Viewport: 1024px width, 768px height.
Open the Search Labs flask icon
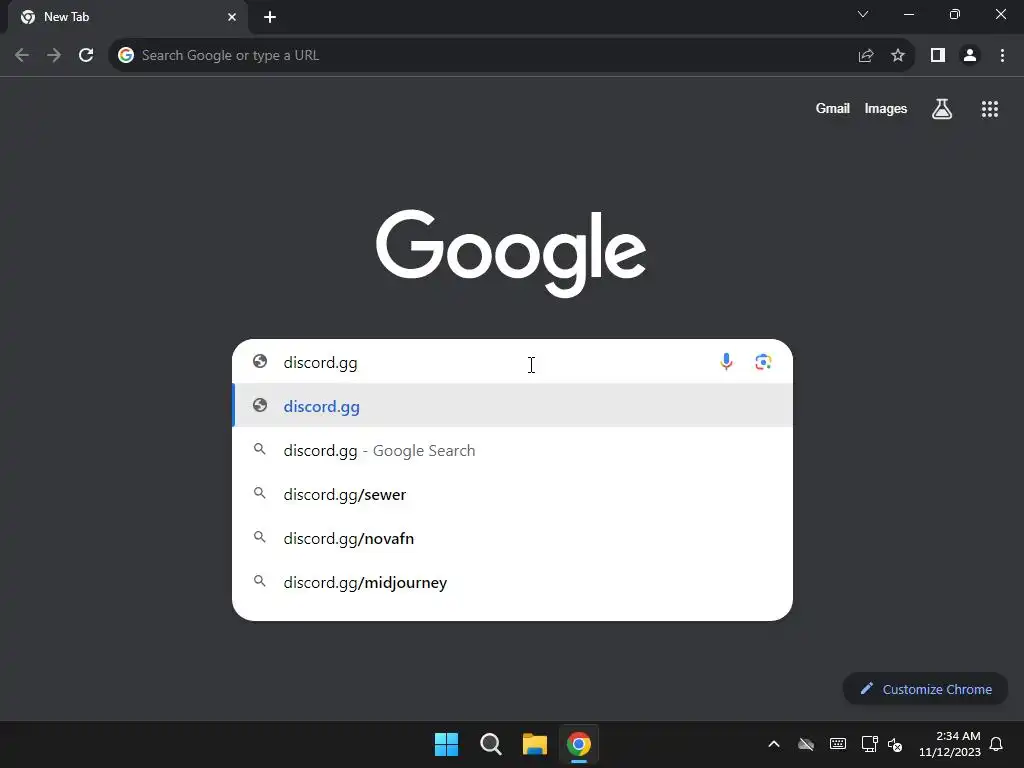[942, 109]
